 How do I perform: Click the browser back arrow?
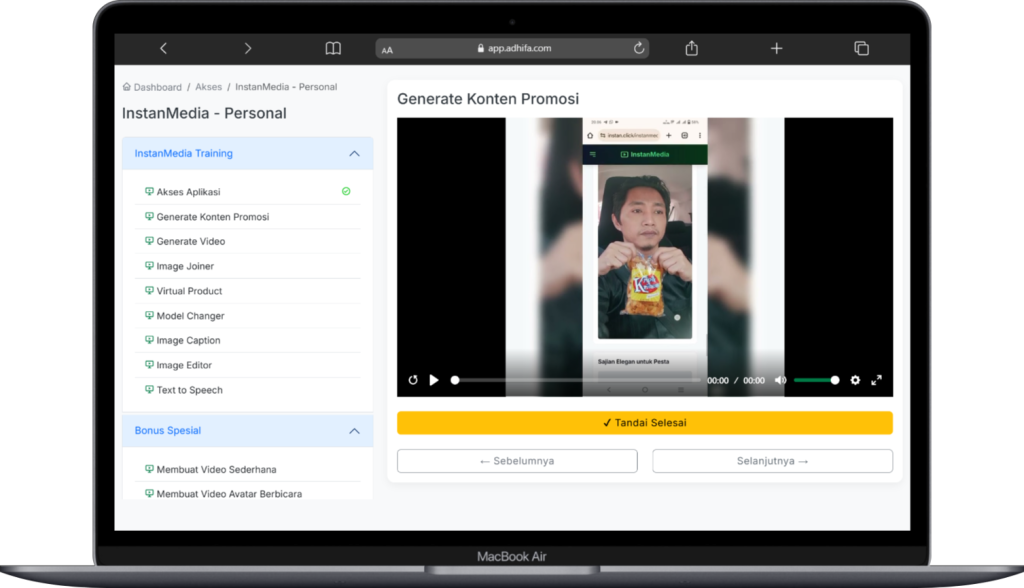tap(163, 48)
